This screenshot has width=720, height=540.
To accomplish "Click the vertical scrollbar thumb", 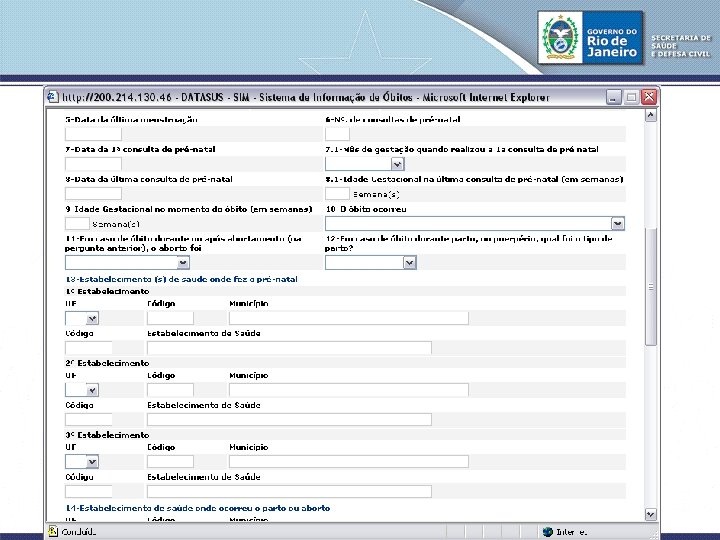I will click(651, 287).
